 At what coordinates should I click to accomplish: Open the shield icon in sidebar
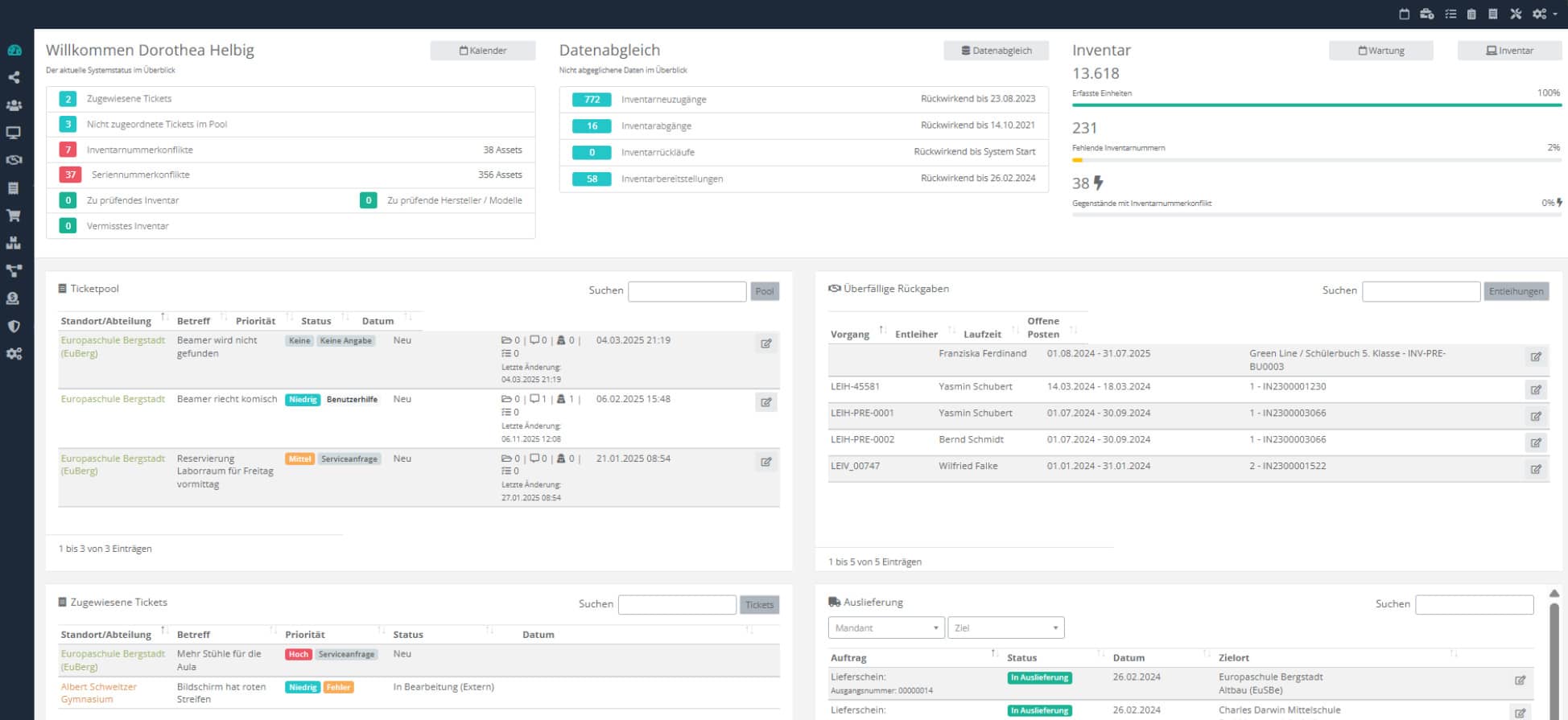coord(14,326)
